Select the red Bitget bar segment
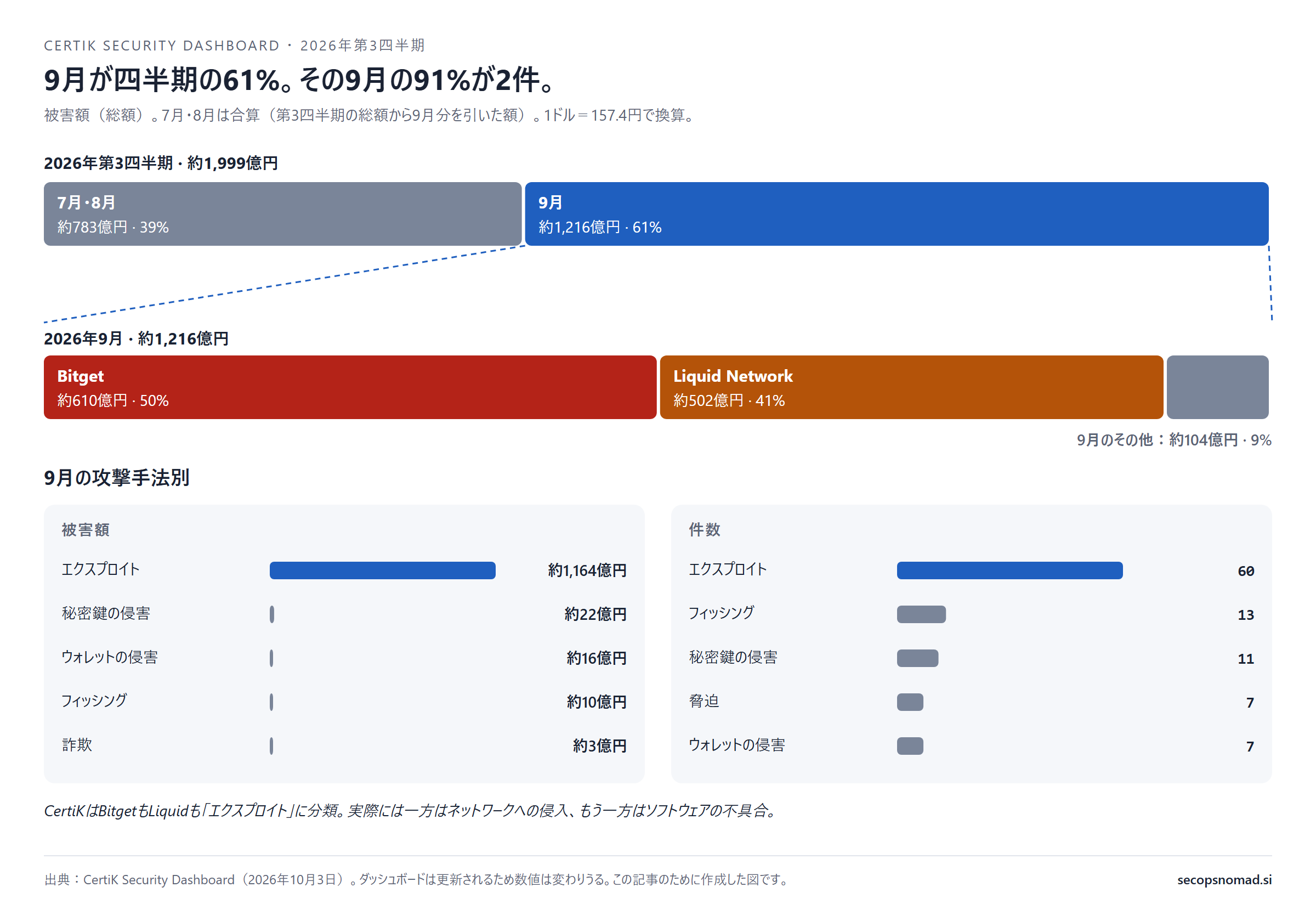This screenshot has width=1316, height=904. click(350, 387)
